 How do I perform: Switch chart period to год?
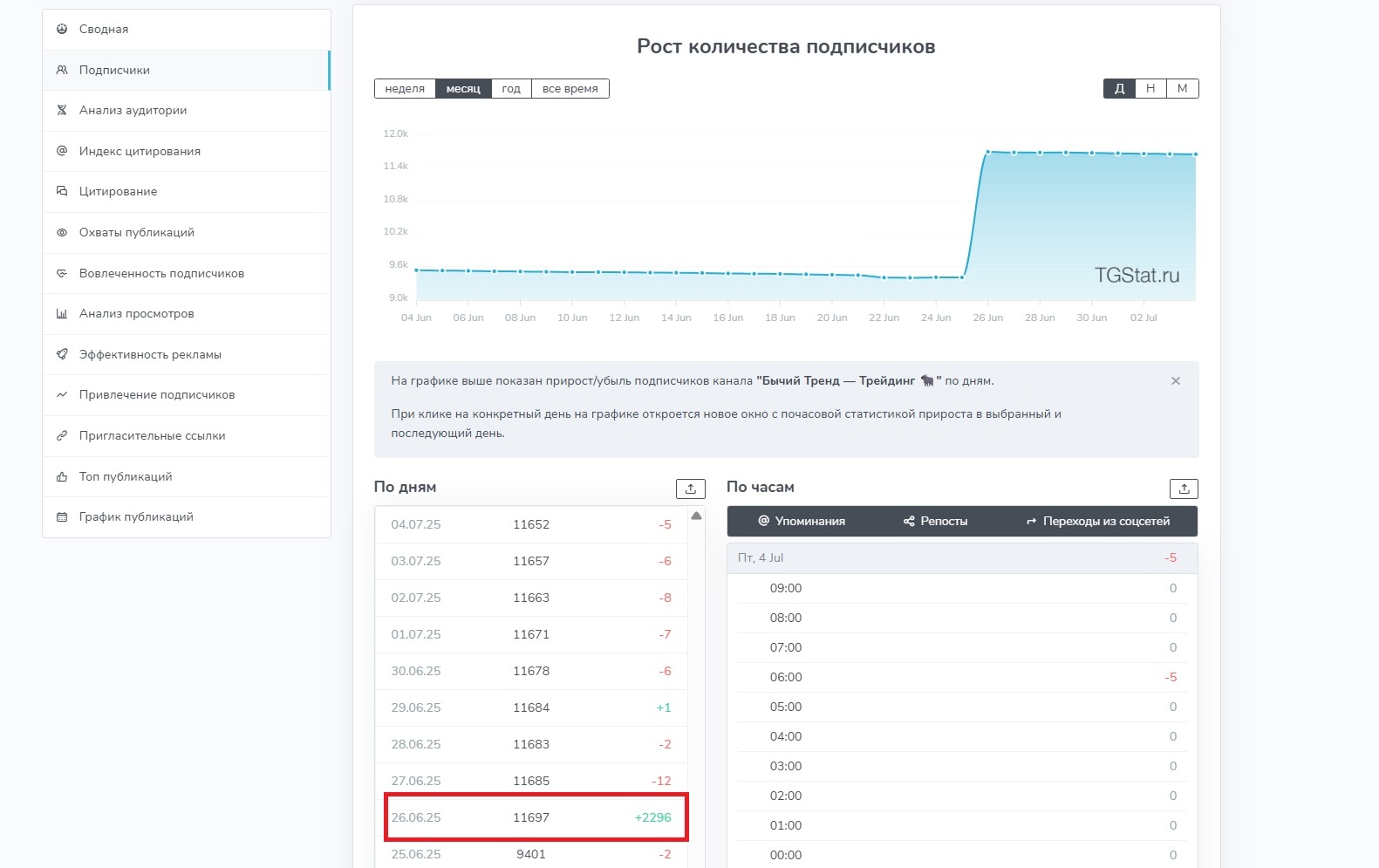click(x=511, y=89)
